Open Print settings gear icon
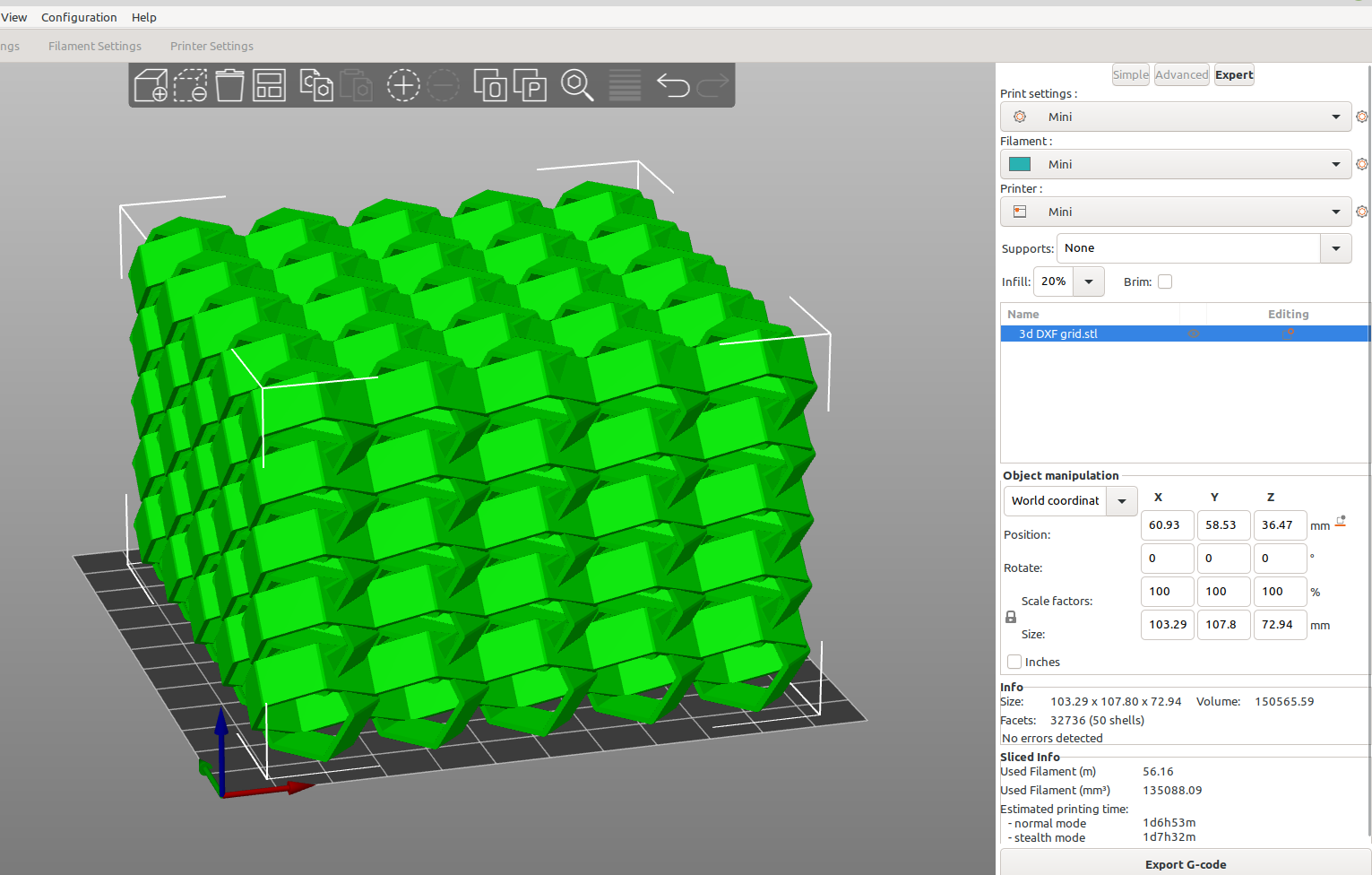Viewport: 1372px width, 875px height. pos(1362,117)
